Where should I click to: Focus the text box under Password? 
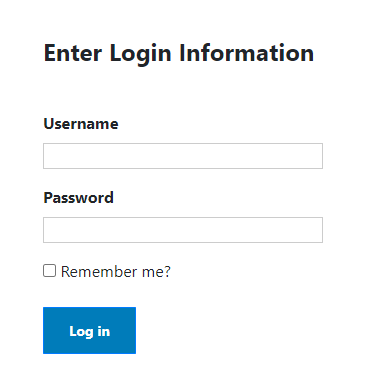pos(183,230)
